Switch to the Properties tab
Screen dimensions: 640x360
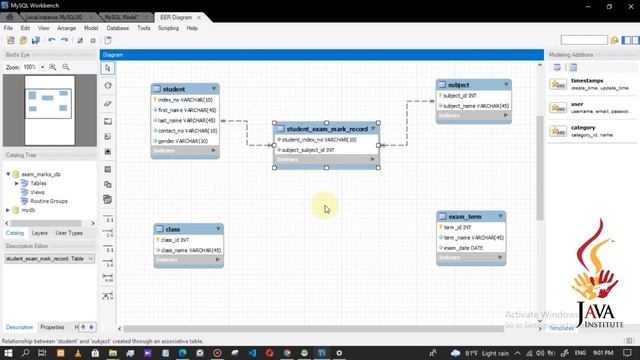coord(52,327)
